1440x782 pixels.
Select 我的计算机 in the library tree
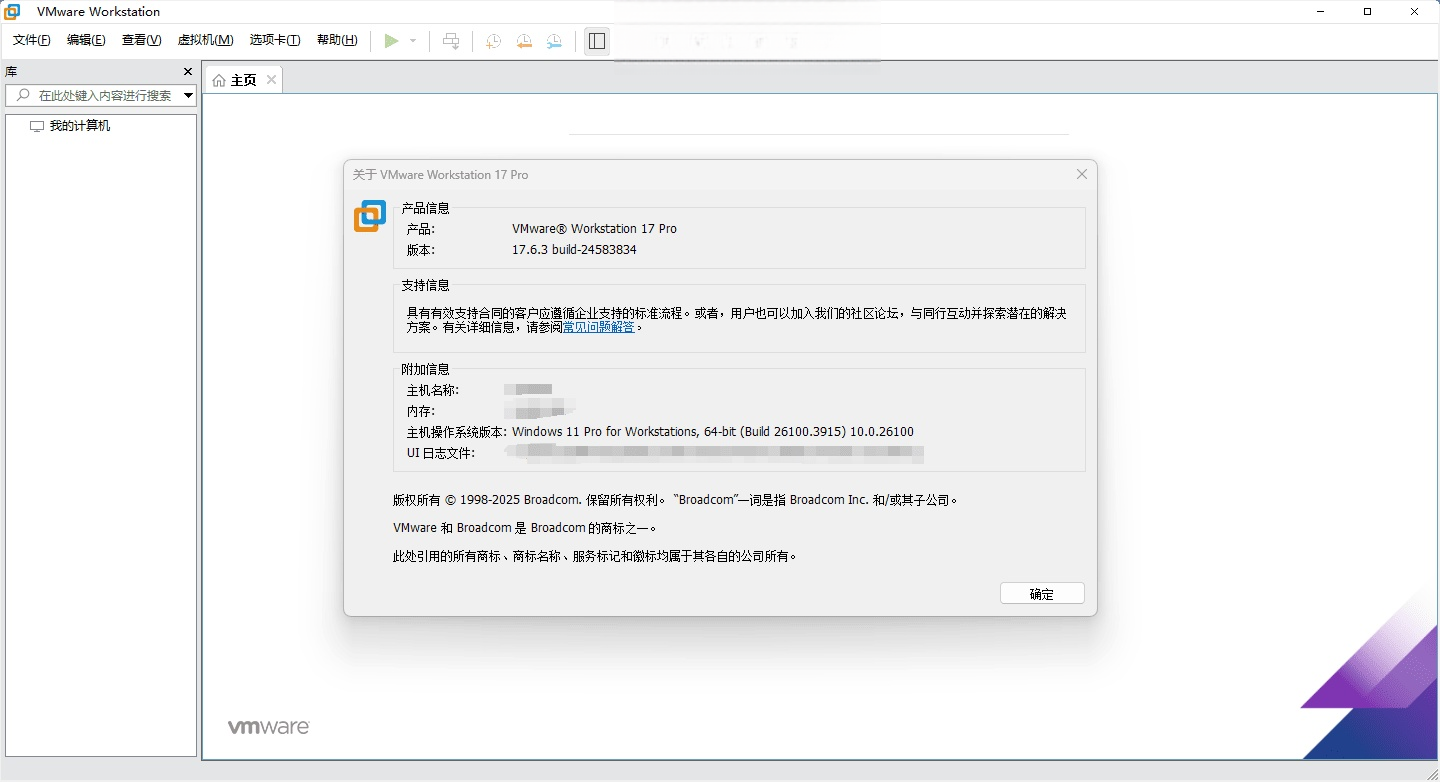point(80,126)
